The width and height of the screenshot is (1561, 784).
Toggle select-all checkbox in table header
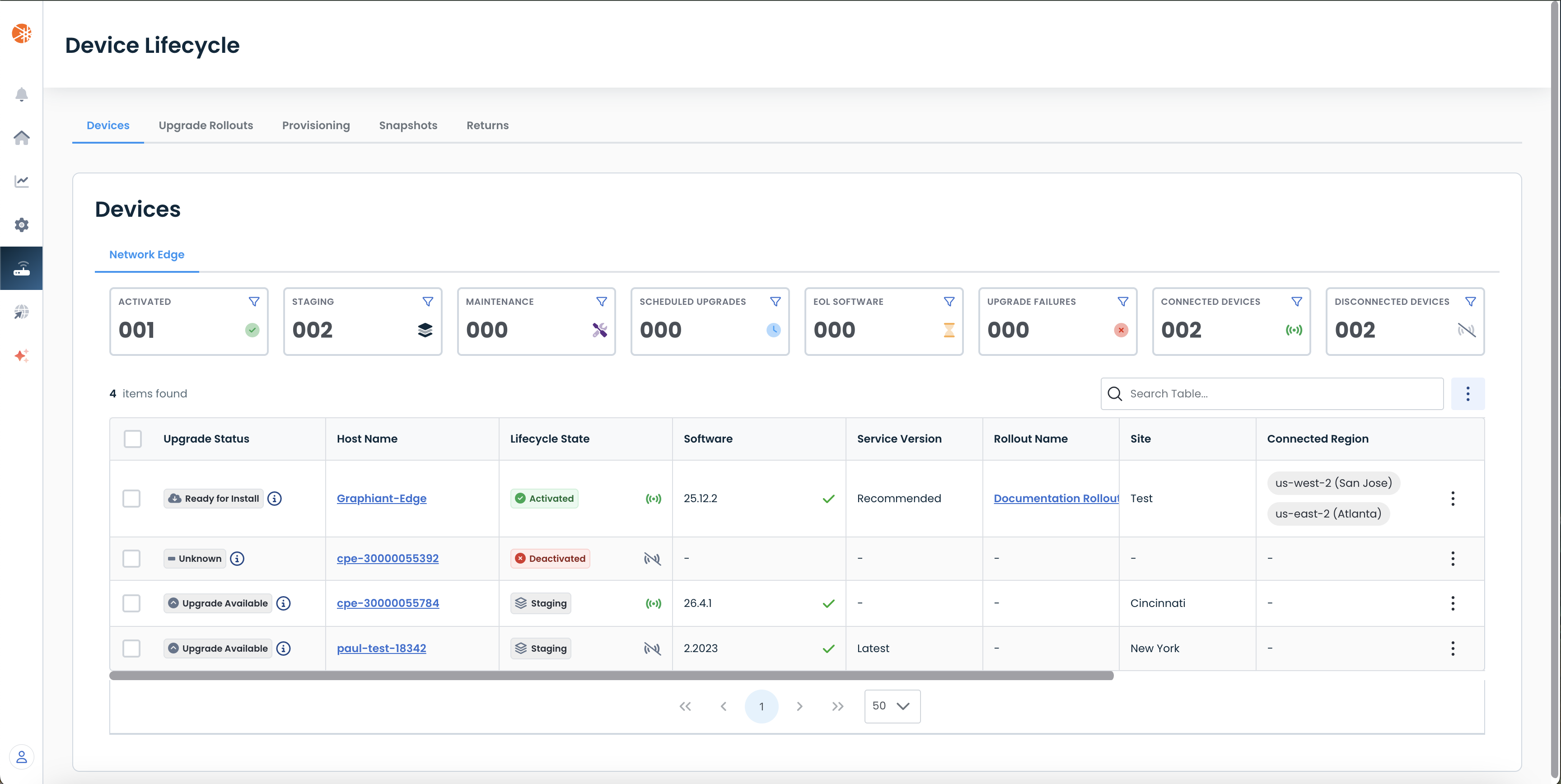pos(133,439)
